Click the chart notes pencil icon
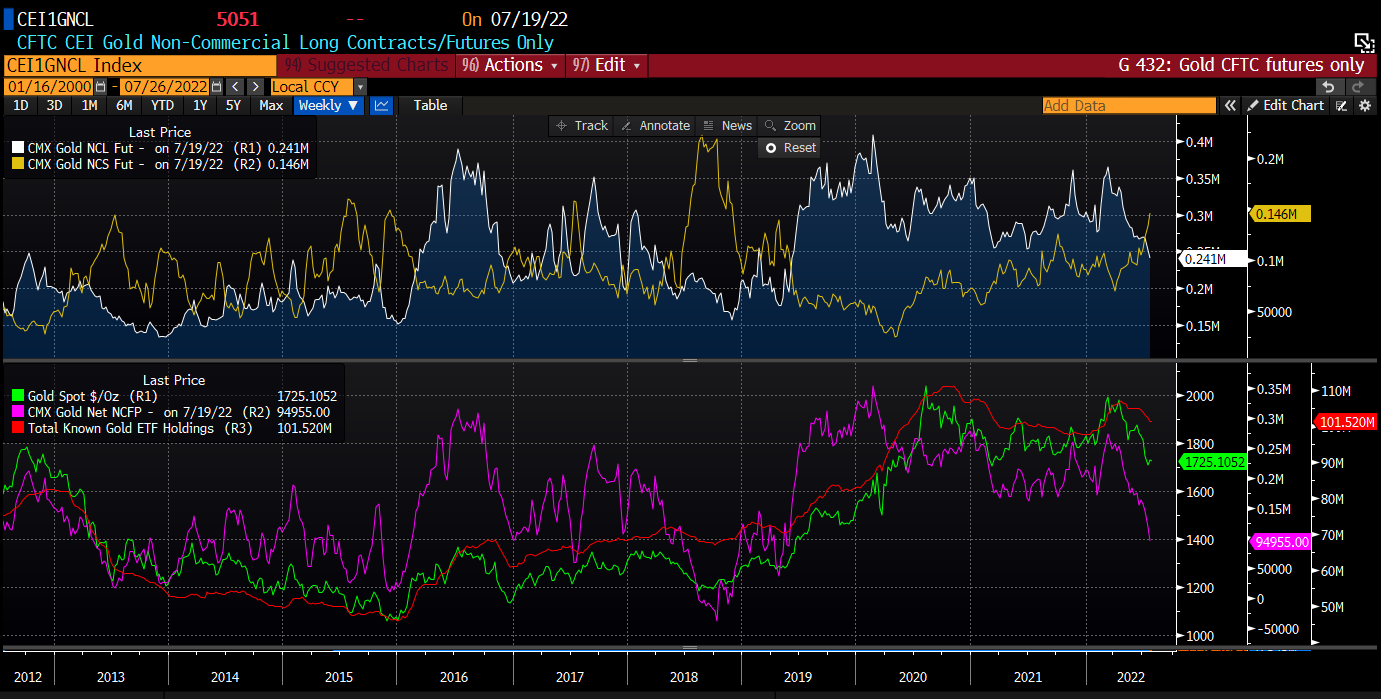This screenshot has width=1381, height=699. 1342,106
